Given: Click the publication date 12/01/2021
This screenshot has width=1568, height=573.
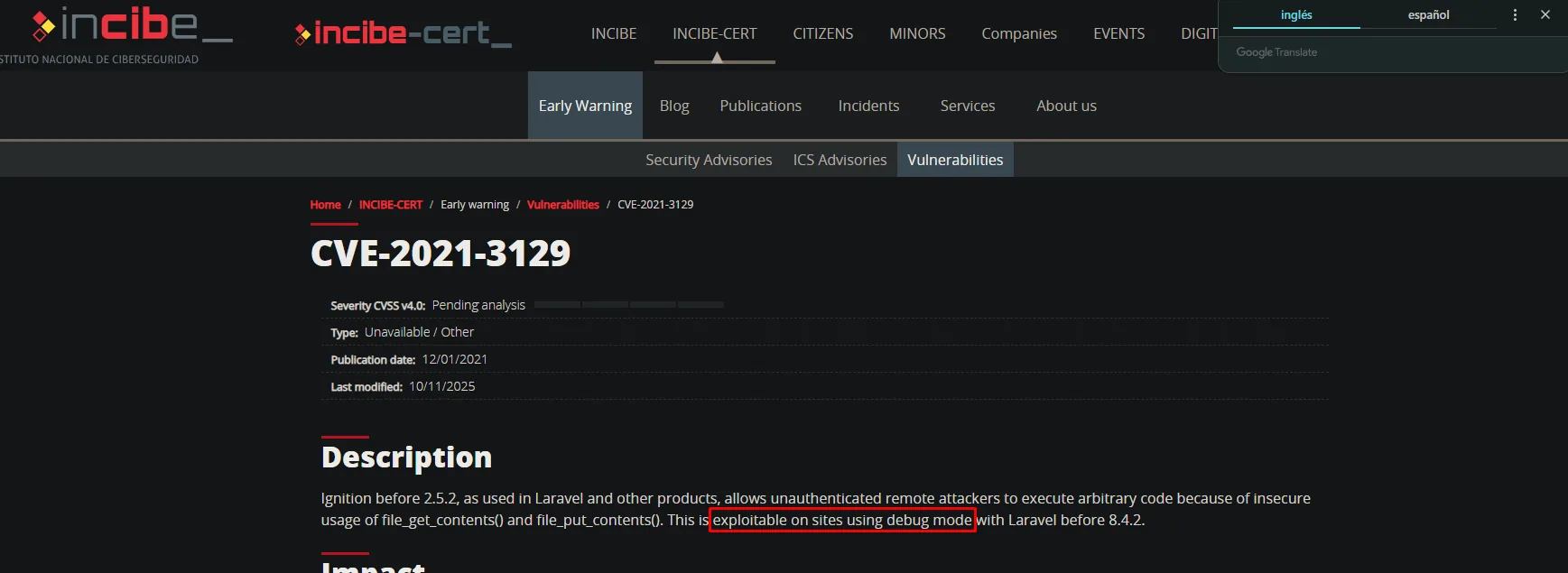Looking at the screenshot, I should click(x=455, y=359).
